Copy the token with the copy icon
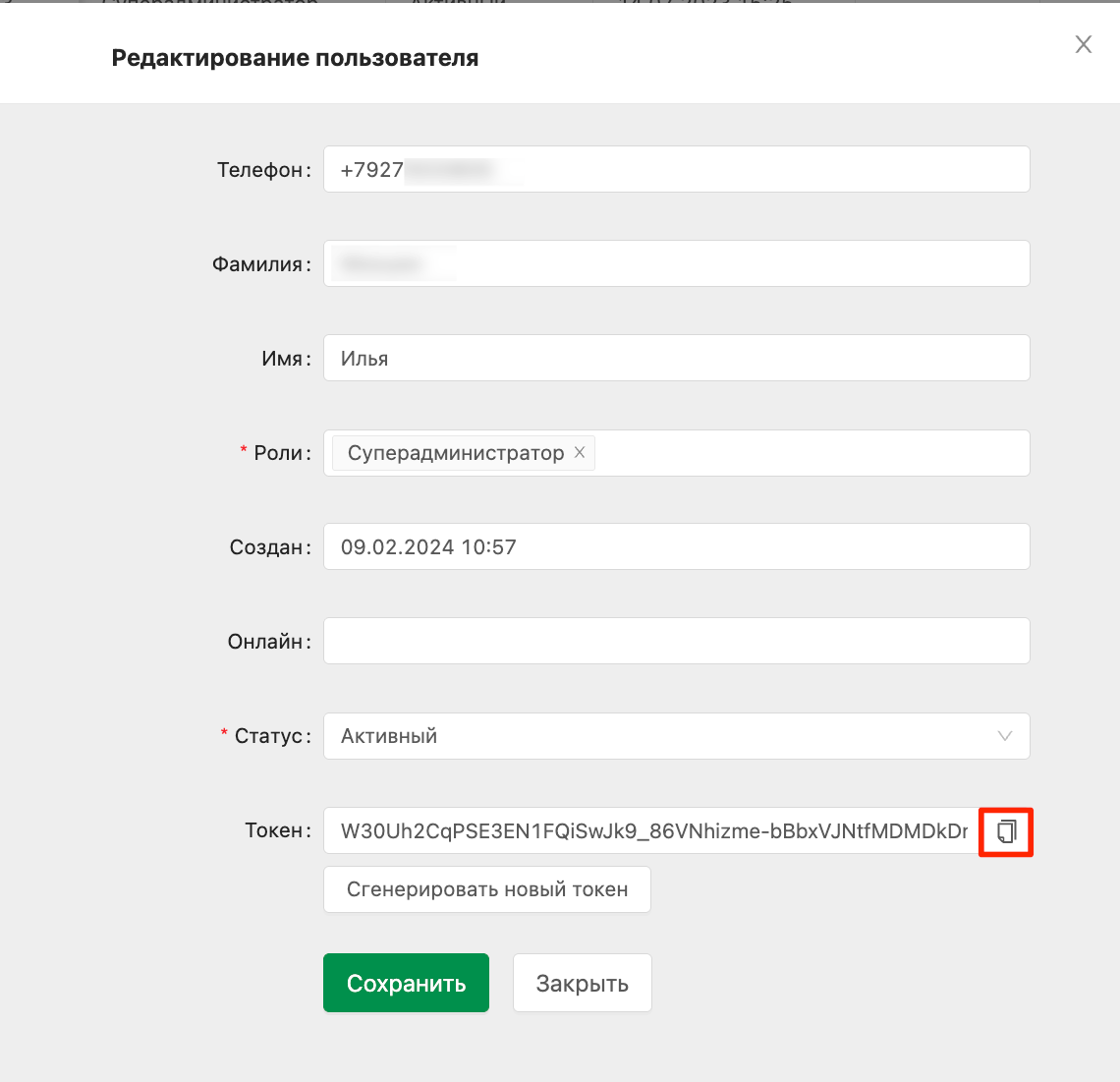Viewport: 1120px width, 1082px height. (1006, 831)
